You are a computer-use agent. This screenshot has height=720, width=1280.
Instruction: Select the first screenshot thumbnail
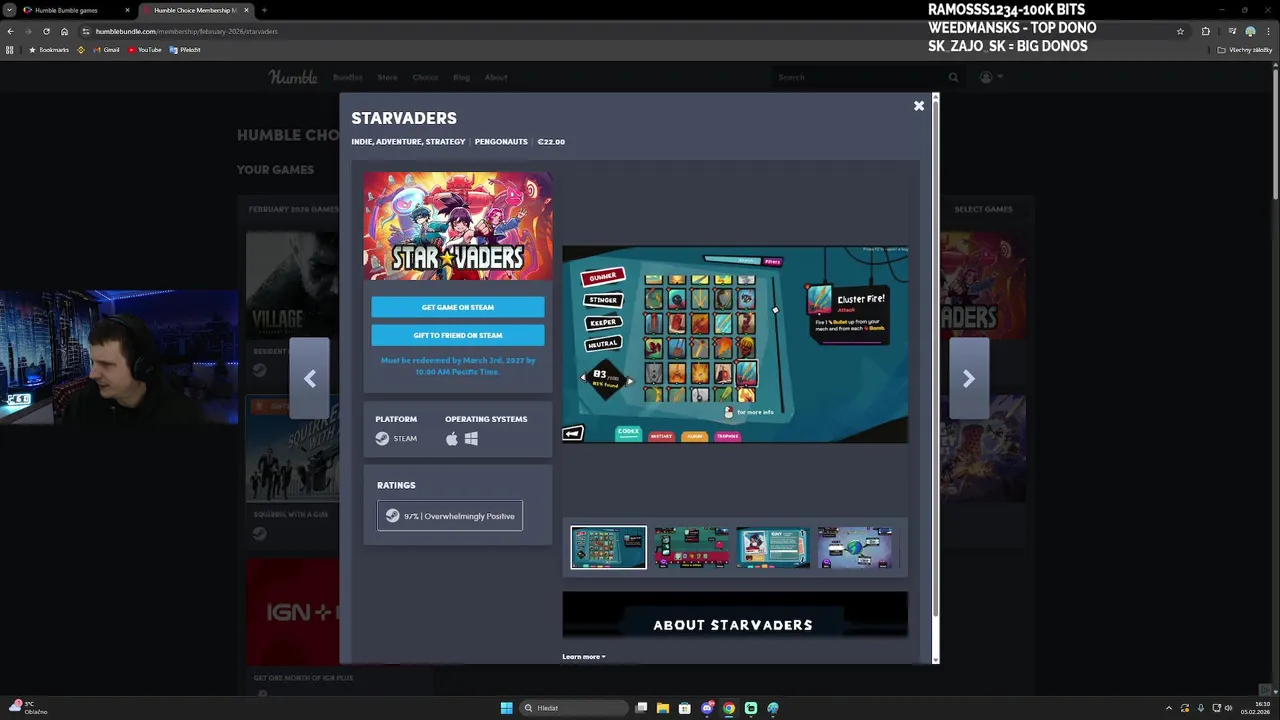click(x=608, y=547)
